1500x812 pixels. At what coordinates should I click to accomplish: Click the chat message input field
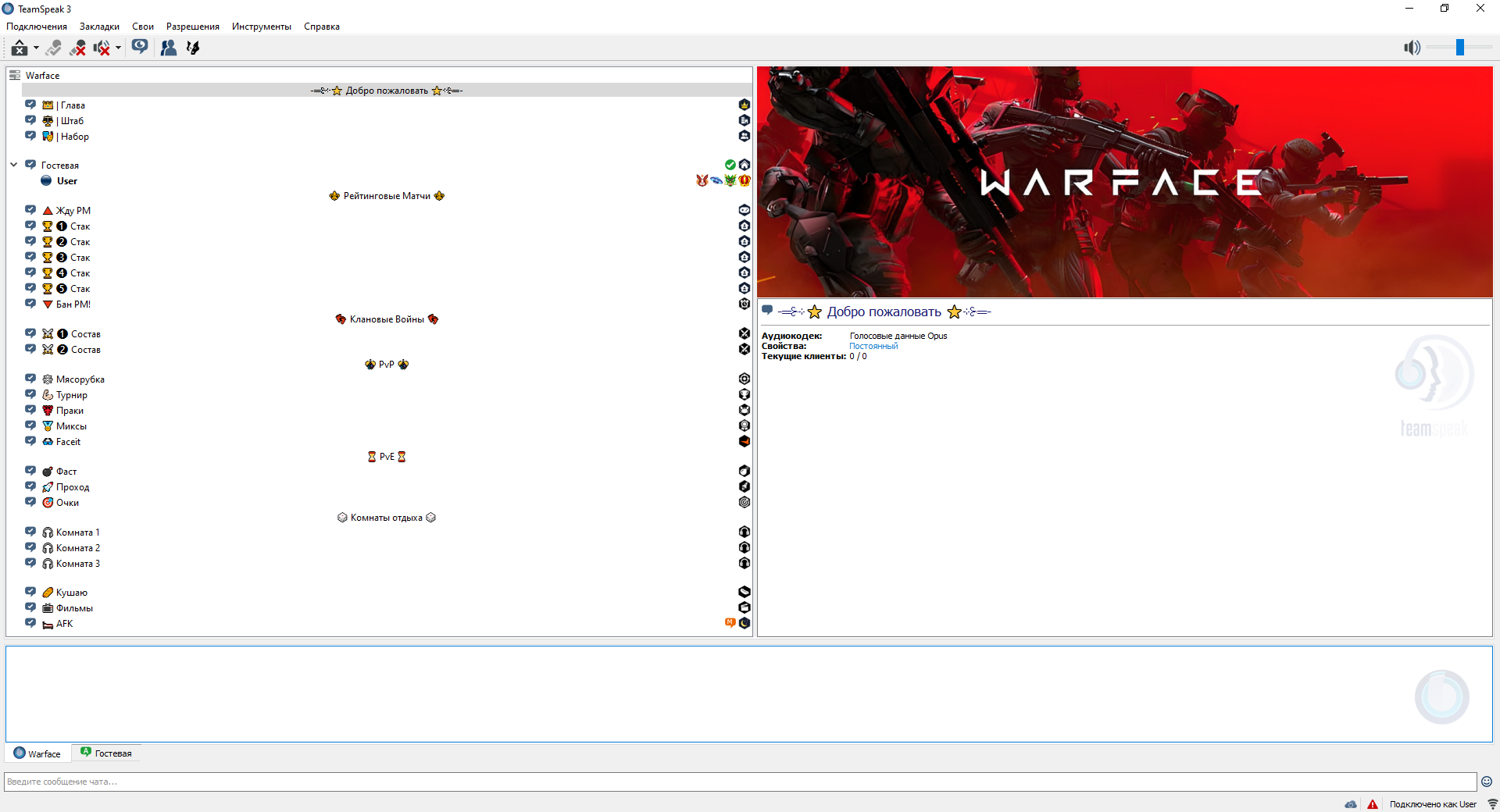739,782
